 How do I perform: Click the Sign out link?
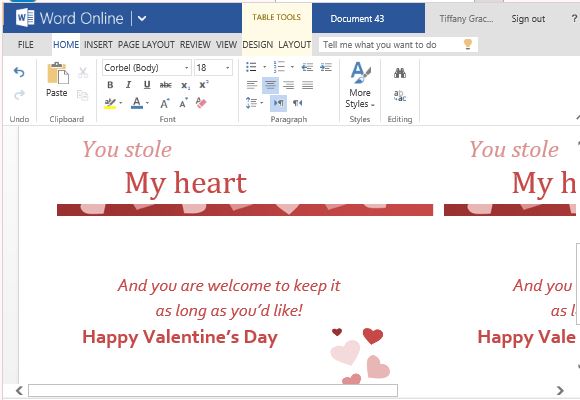[528, 19]
